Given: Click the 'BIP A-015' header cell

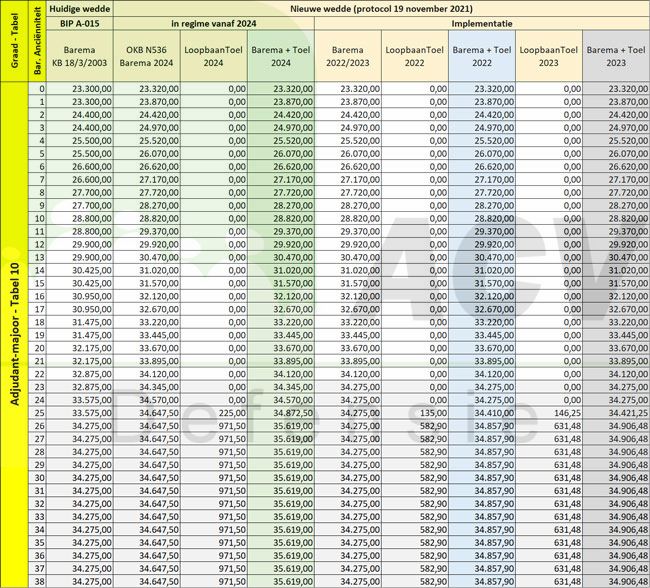Looking at the screenshot, I should pos(80,23).
